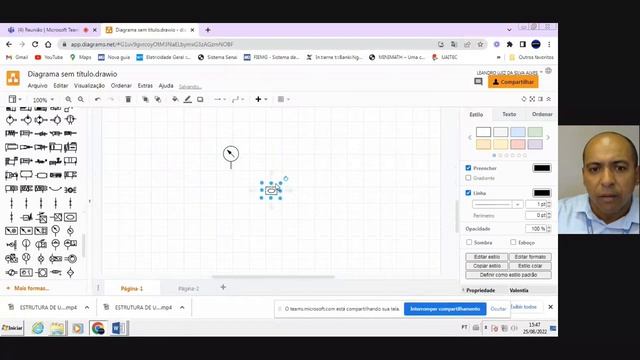Image resolution: width=640 pixels, height=360 pixels.
Task: Enable the Gradiente checkbox
Action: [x=468, y=178]
